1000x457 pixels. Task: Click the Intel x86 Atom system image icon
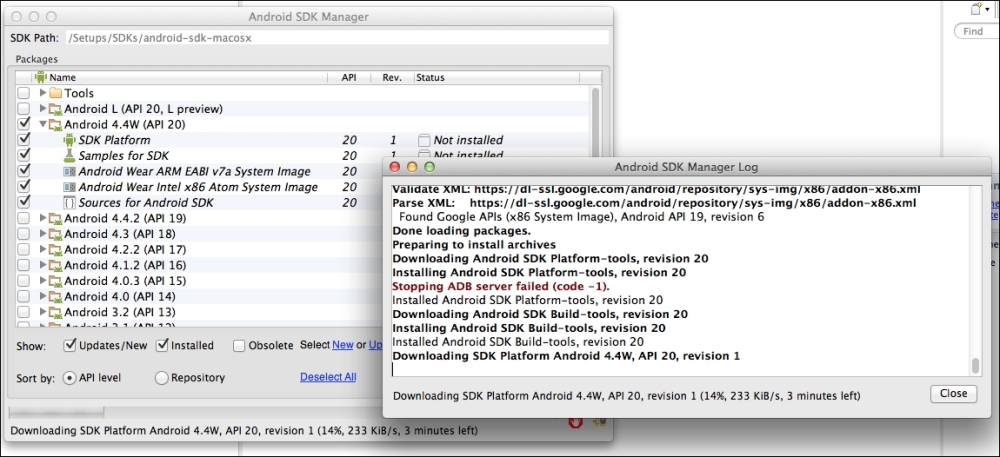pos(69,187)
